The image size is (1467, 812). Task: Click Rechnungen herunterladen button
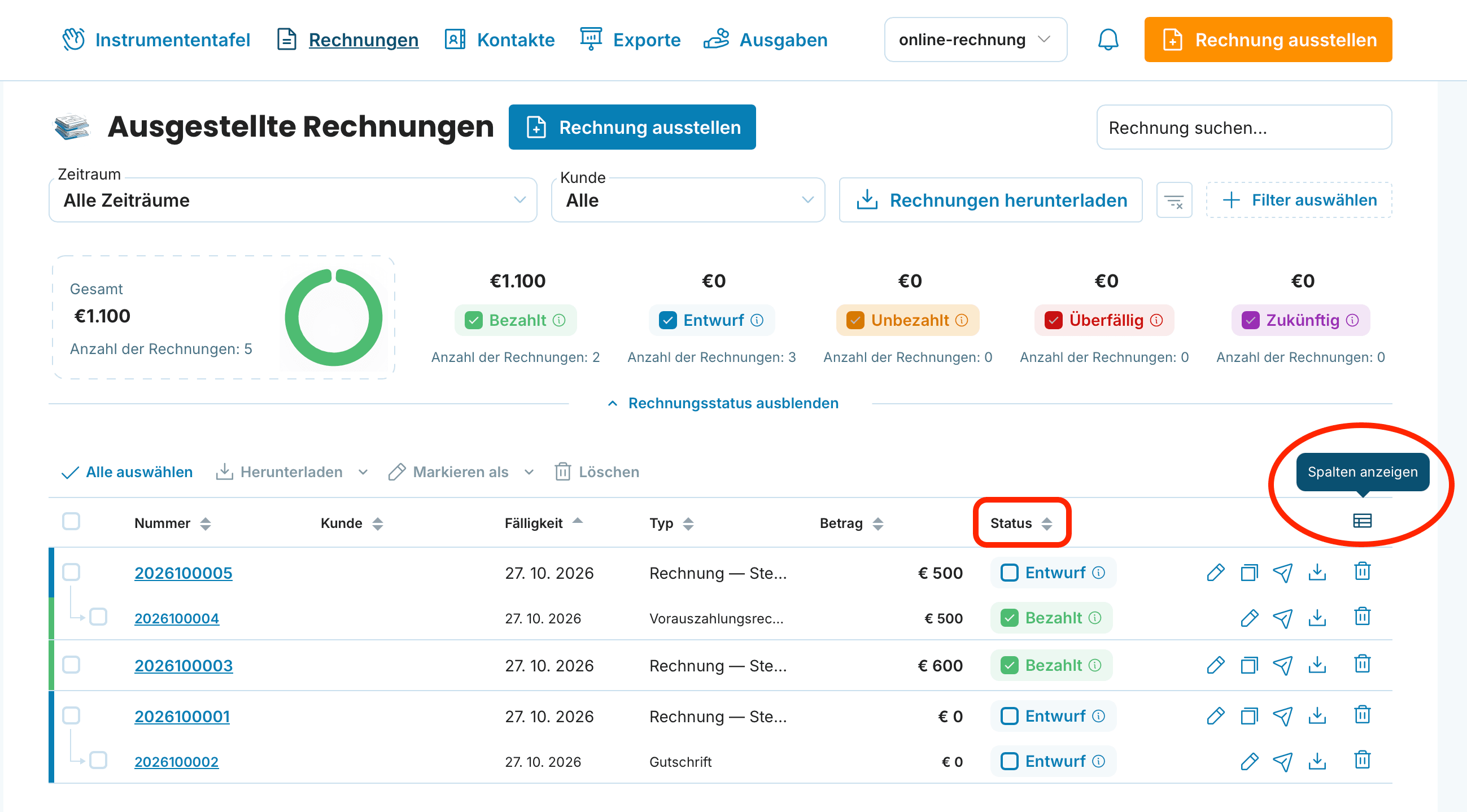click(991, 200)
